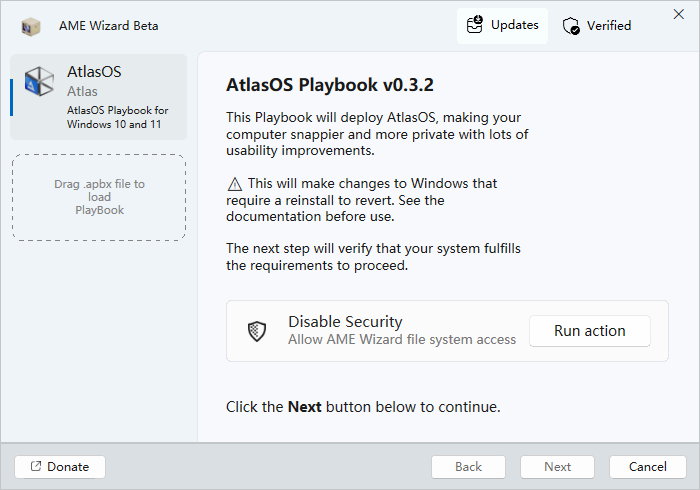Click the Verified shield checkmark icon
This screenshot has height=490, width=700.
571,26
